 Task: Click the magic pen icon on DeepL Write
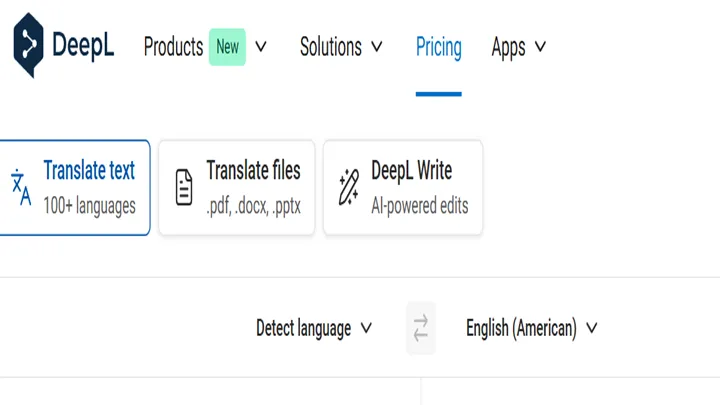point(348,188)
